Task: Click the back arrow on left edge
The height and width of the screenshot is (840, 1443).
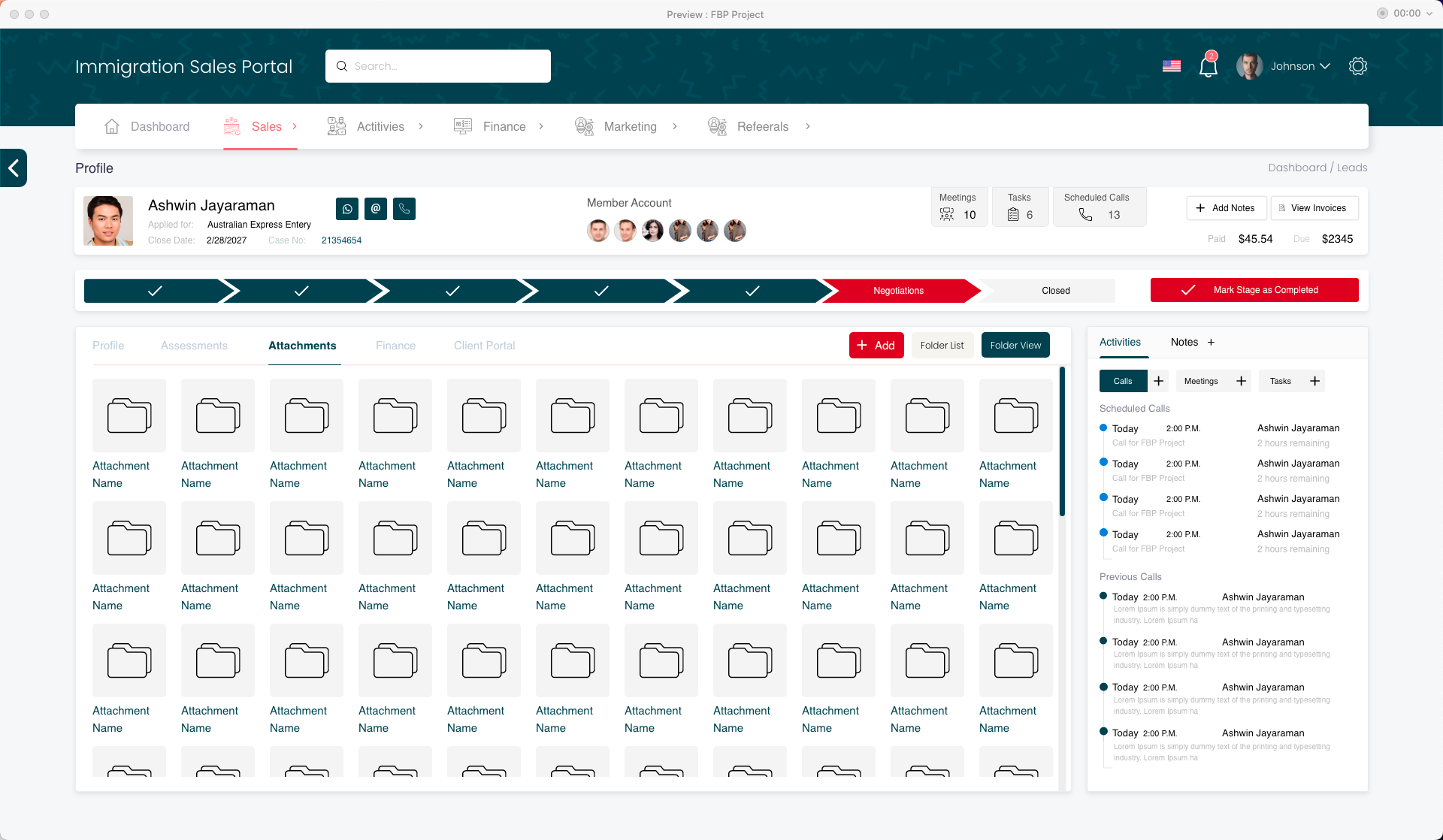Action: [14, 168]
